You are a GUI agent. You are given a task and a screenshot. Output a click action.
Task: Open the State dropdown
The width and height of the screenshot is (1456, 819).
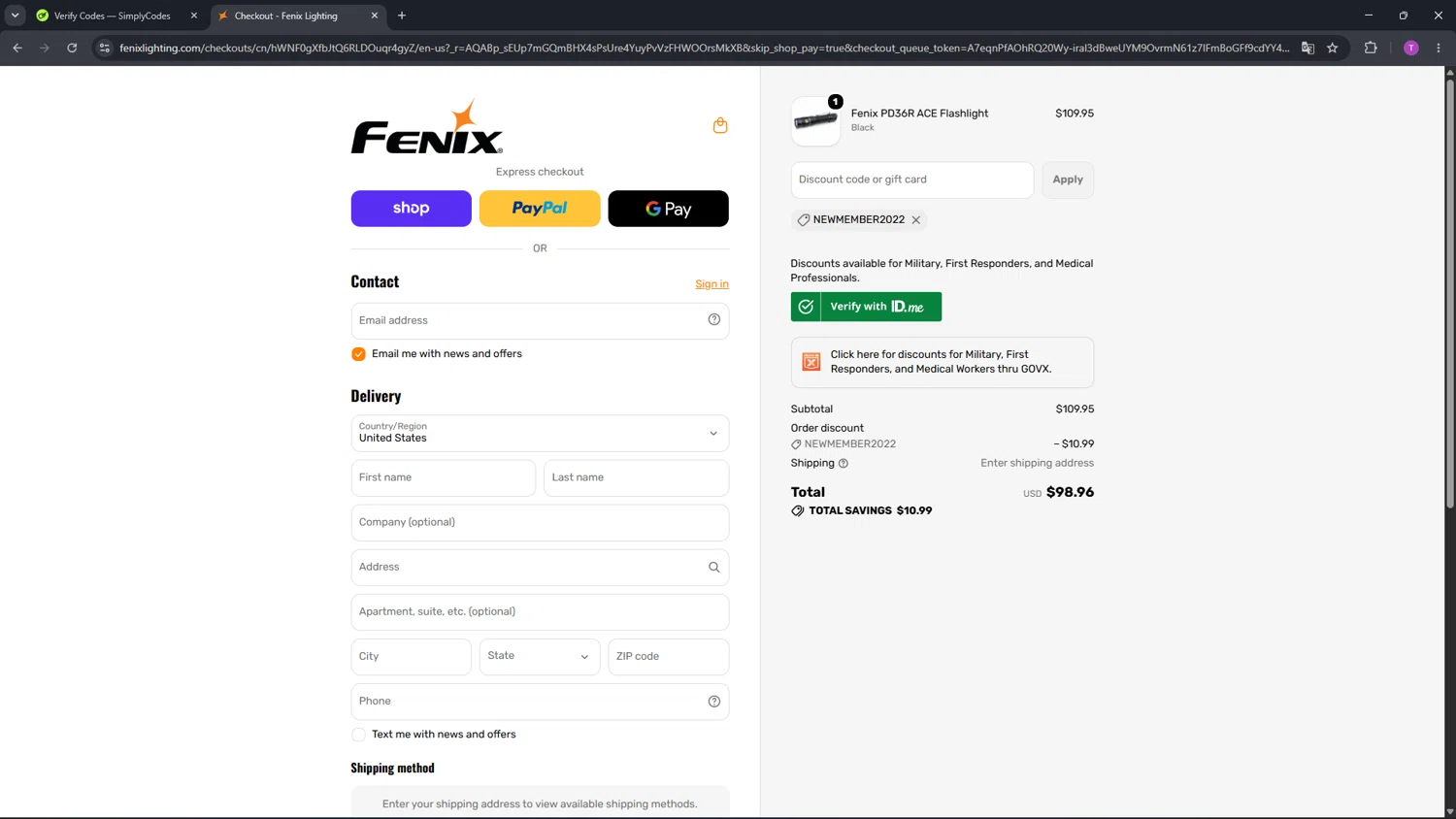tap(540, 657)
